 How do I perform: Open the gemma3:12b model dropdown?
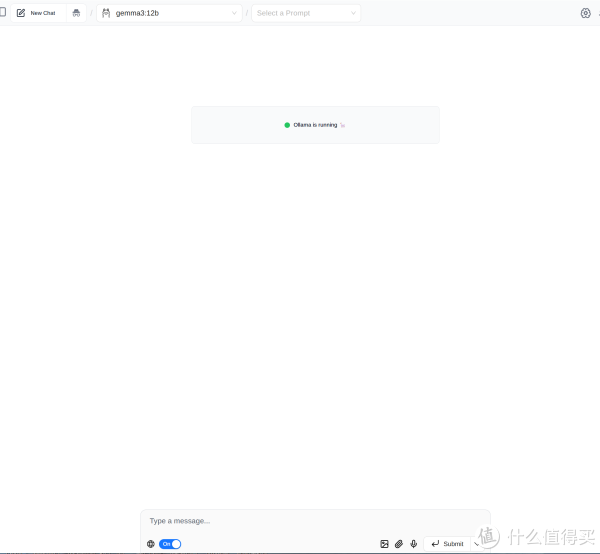click(170, 13)
